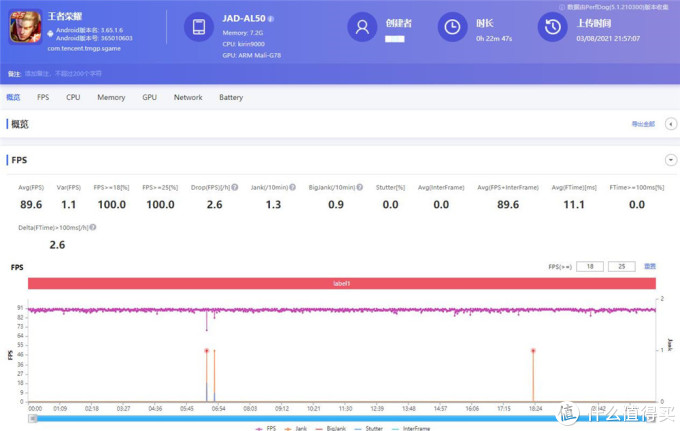Click the Memory: 7.2G text

click(x=242, y=33)
